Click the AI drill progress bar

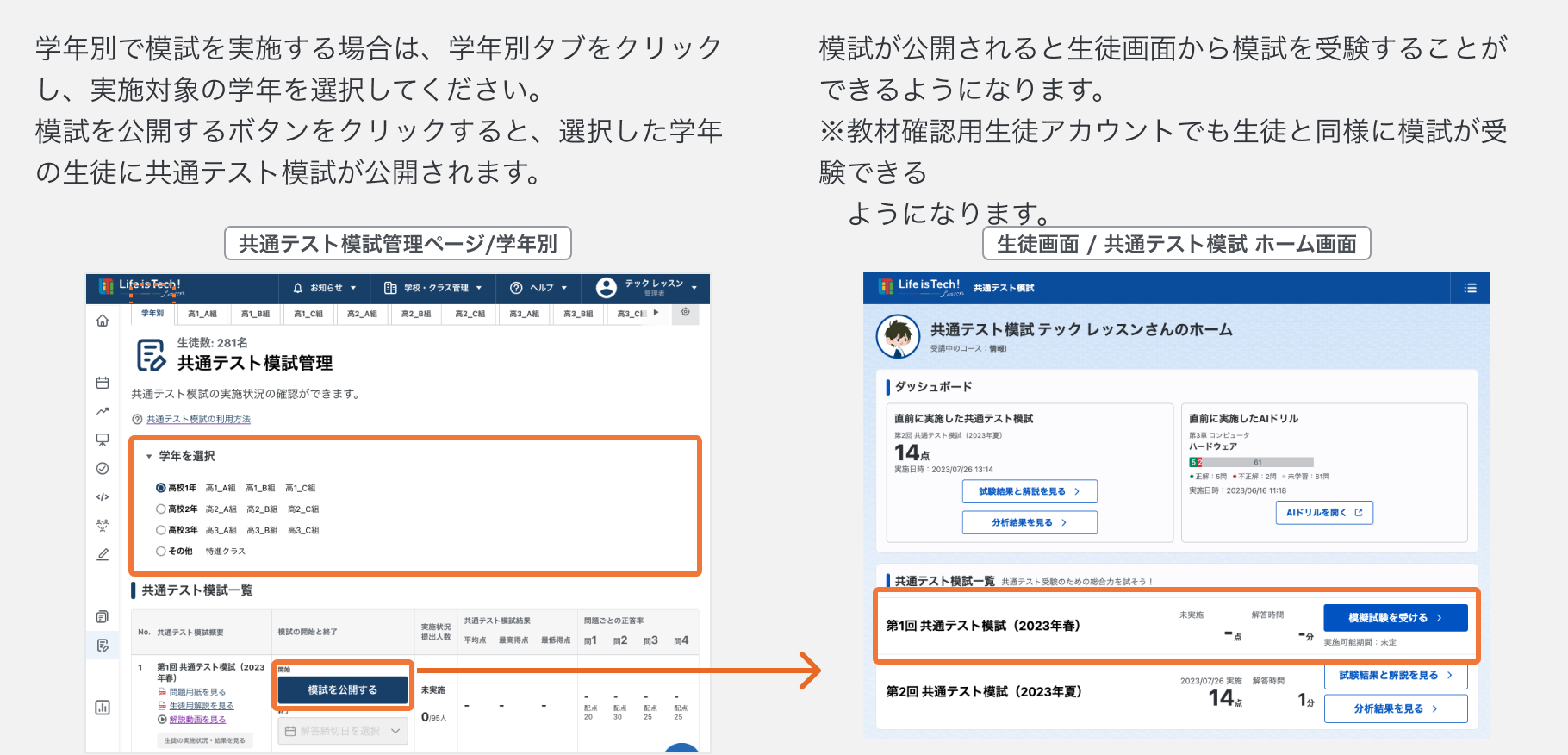[x=1251, y=462]
